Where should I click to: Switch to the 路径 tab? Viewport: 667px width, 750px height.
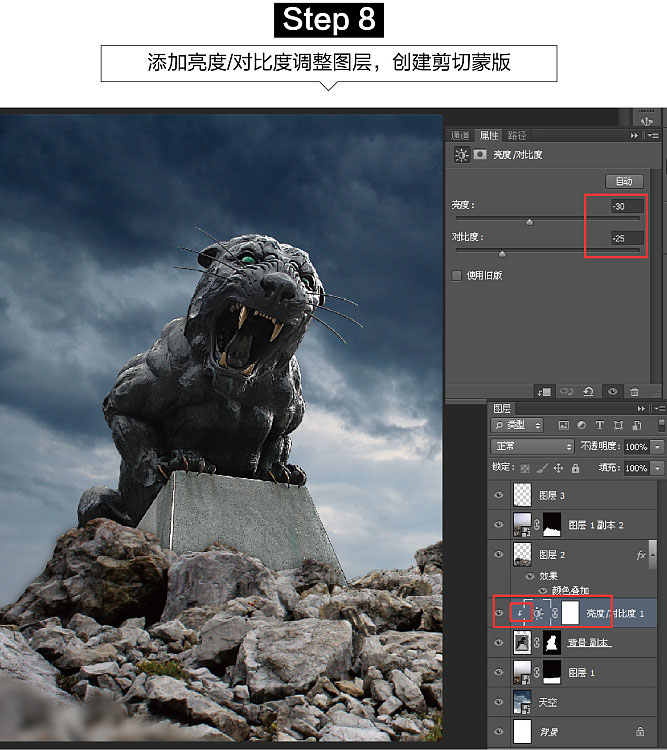click(517, 135)
